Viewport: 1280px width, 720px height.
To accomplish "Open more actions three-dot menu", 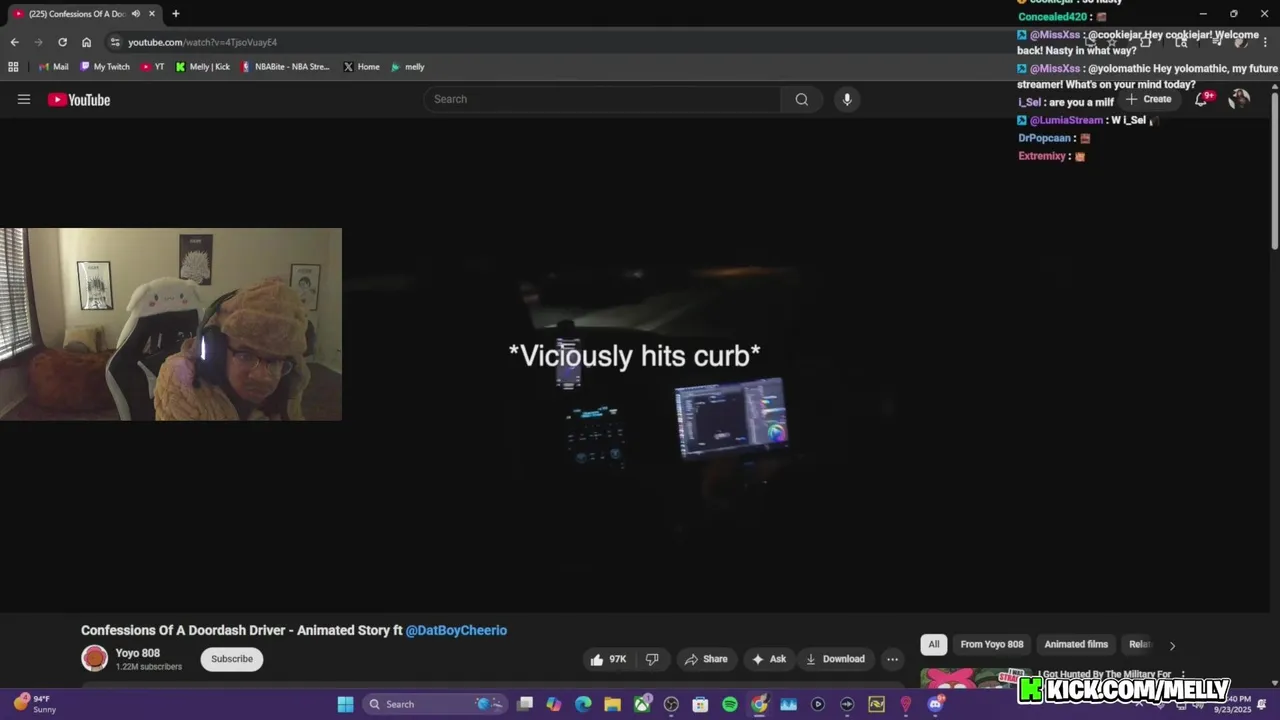I will (892, 659).
